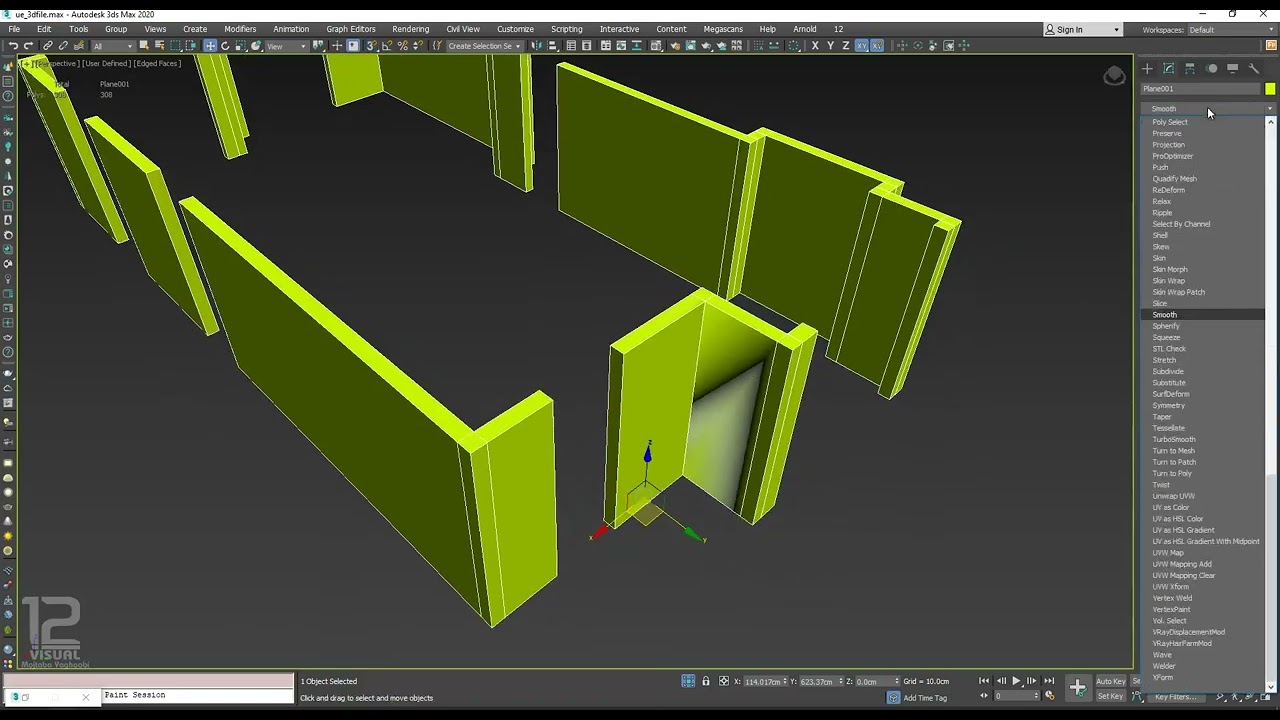
Task: Toggle Set Key mode
Action: coord(1111,696)
